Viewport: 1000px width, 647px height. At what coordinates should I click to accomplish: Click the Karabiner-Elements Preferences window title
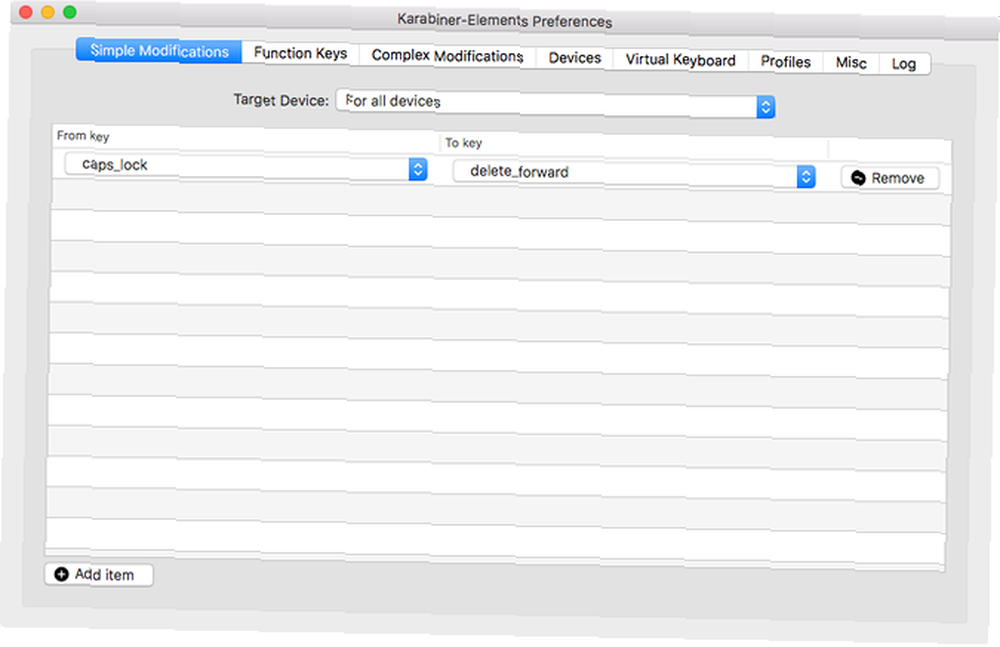click(504, 21)
